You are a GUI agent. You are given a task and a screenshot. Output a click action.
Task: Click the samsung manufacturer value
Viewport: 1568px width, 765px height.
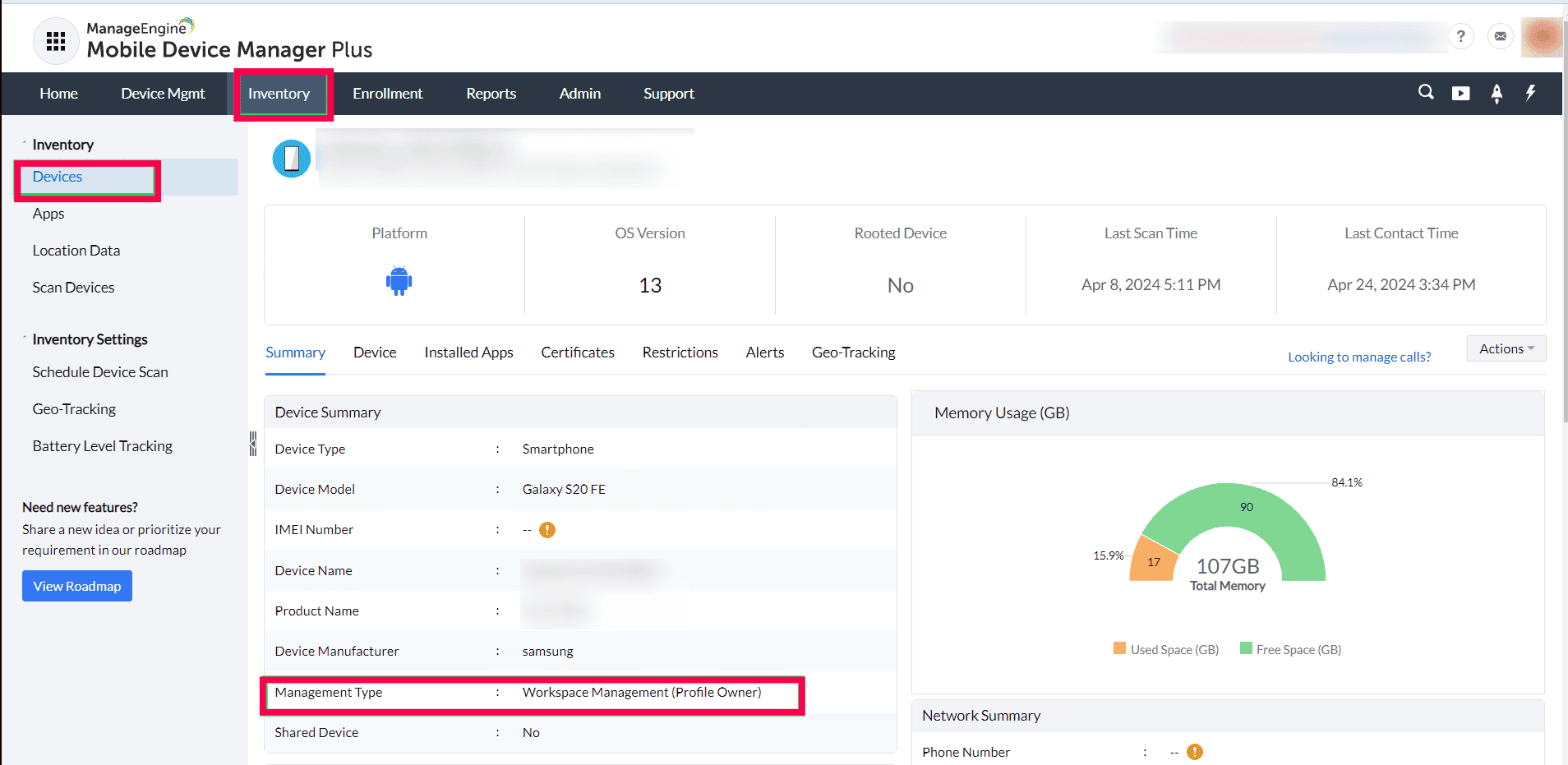click(x=548, y=652)
